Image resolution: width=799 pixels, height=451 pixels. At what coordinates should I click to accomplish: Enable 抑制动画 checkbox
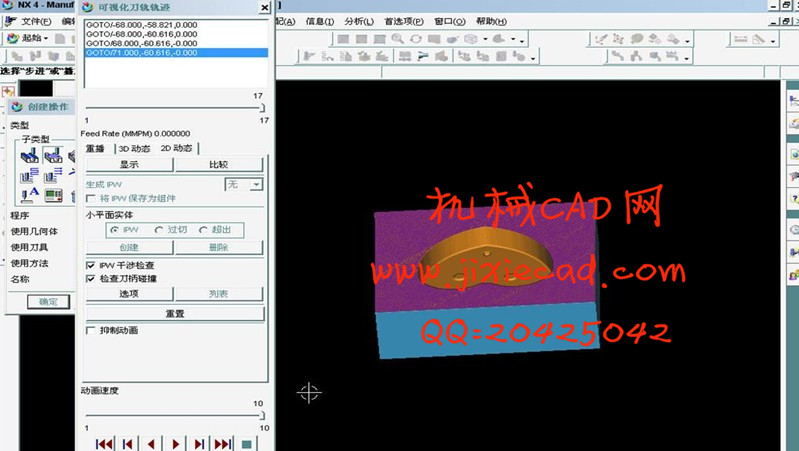91,330
